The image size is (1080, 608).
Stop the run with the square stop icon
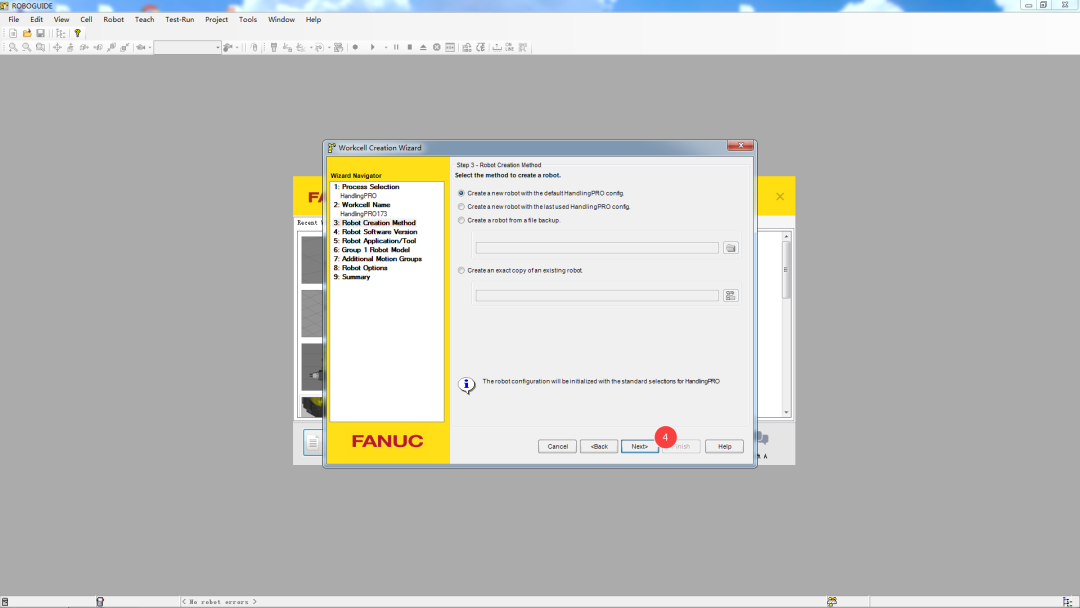[410, 48]
